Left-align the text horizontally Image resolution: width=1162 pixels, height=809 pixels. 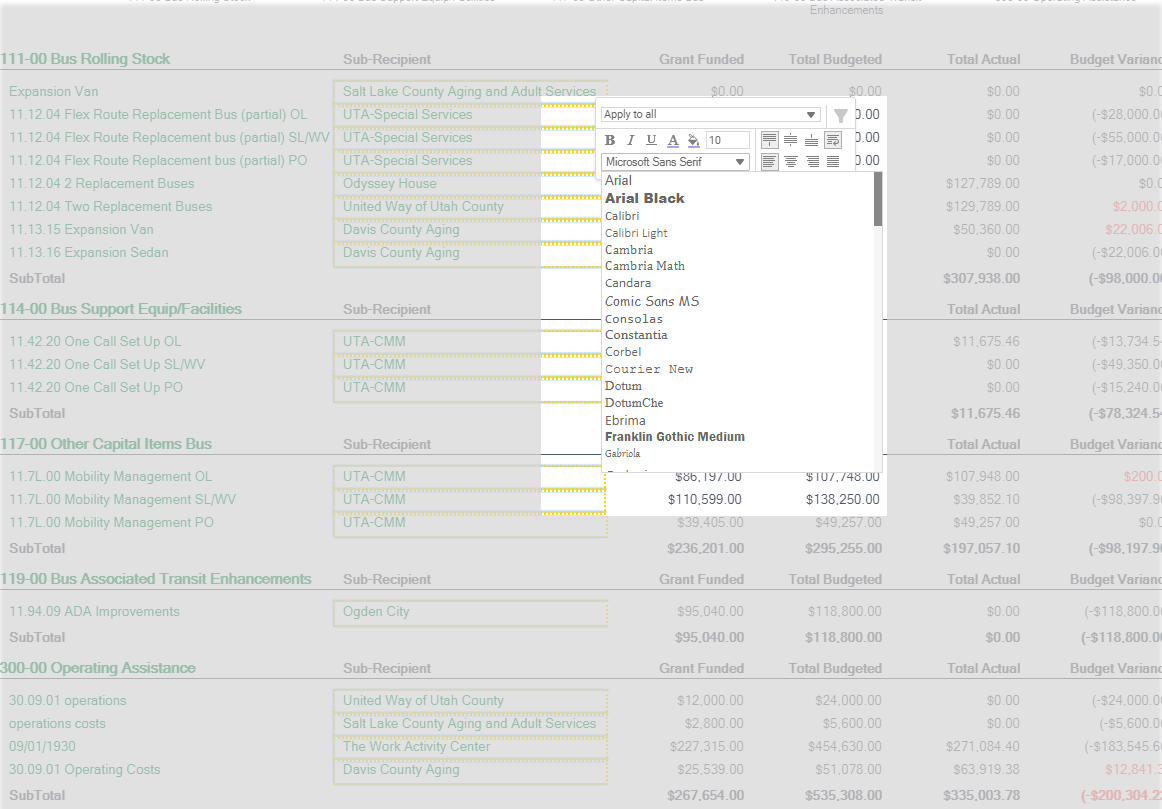coord(770,162)
